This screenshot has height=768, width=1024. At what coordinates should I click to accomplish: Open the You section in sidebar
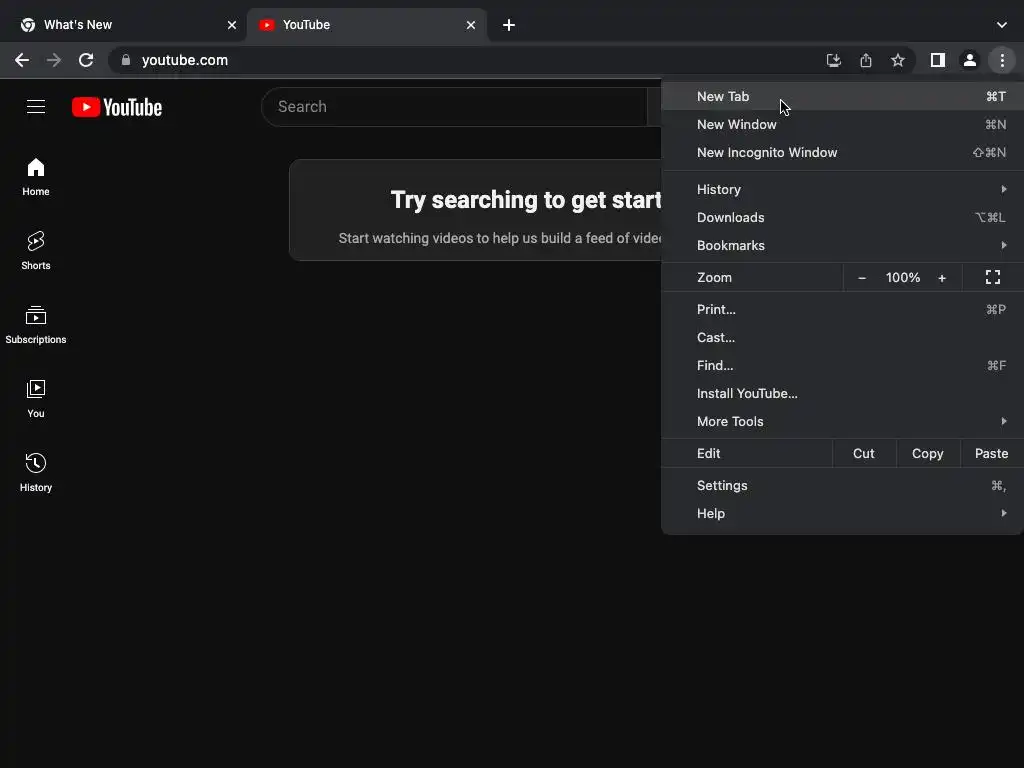pyautogui.click(x=36, y=398)
